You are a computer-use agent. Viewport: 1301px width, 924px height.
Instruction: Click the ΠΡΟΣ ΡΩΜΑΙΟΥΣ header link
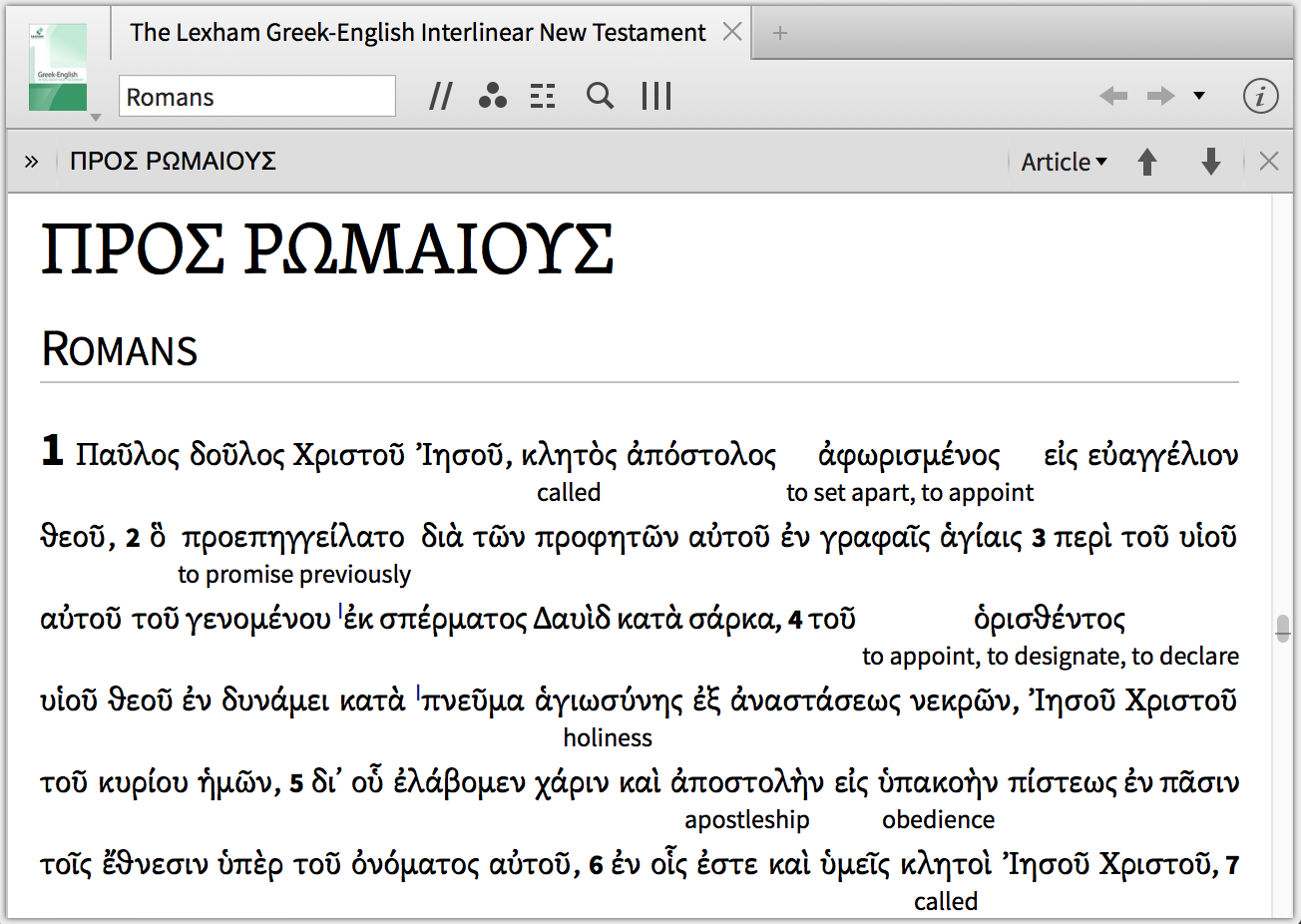click(x=173, y=161)
